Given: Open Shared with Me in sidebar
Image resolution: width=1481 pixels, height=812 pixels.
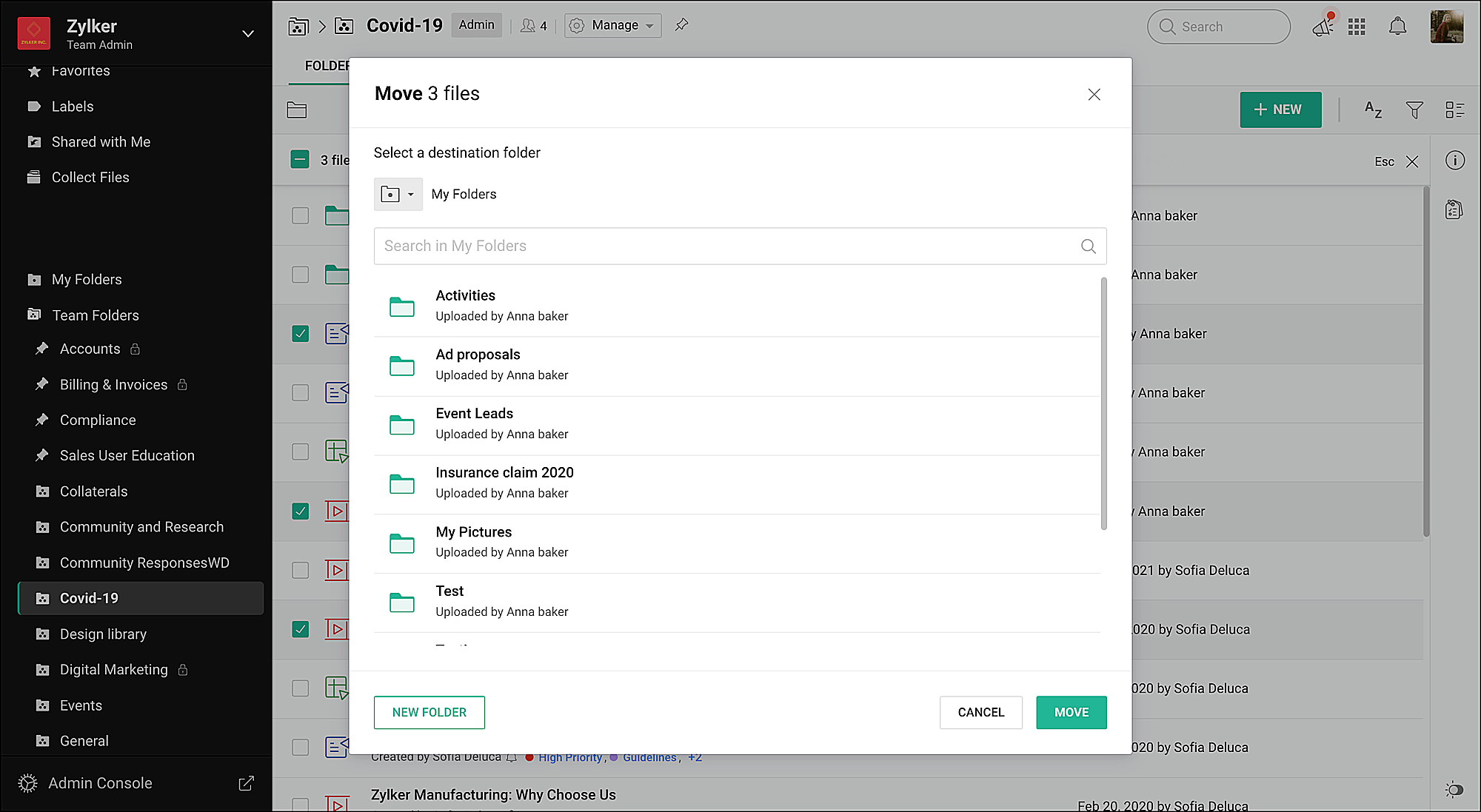Looking at the screenshot, I should point(101,142).
